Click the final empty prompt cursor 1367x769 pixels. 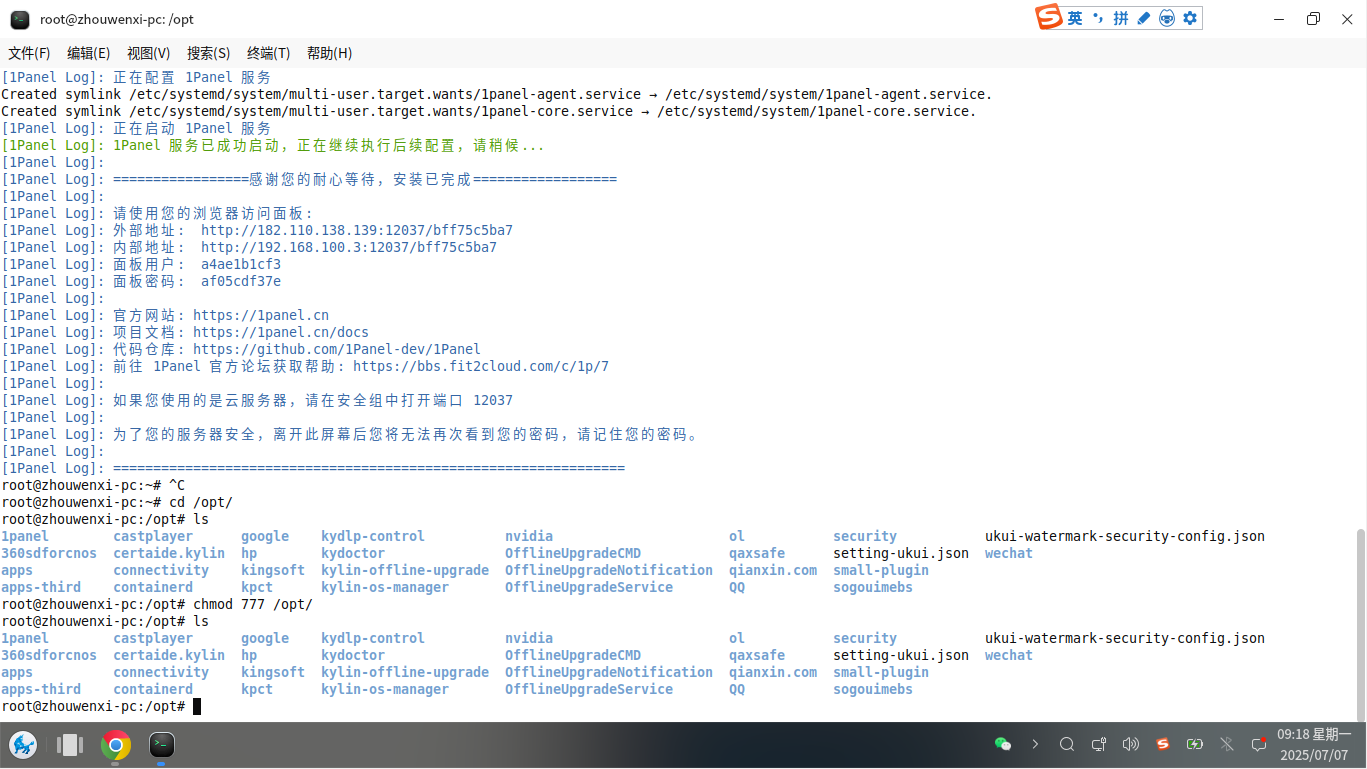pos(197,706)
